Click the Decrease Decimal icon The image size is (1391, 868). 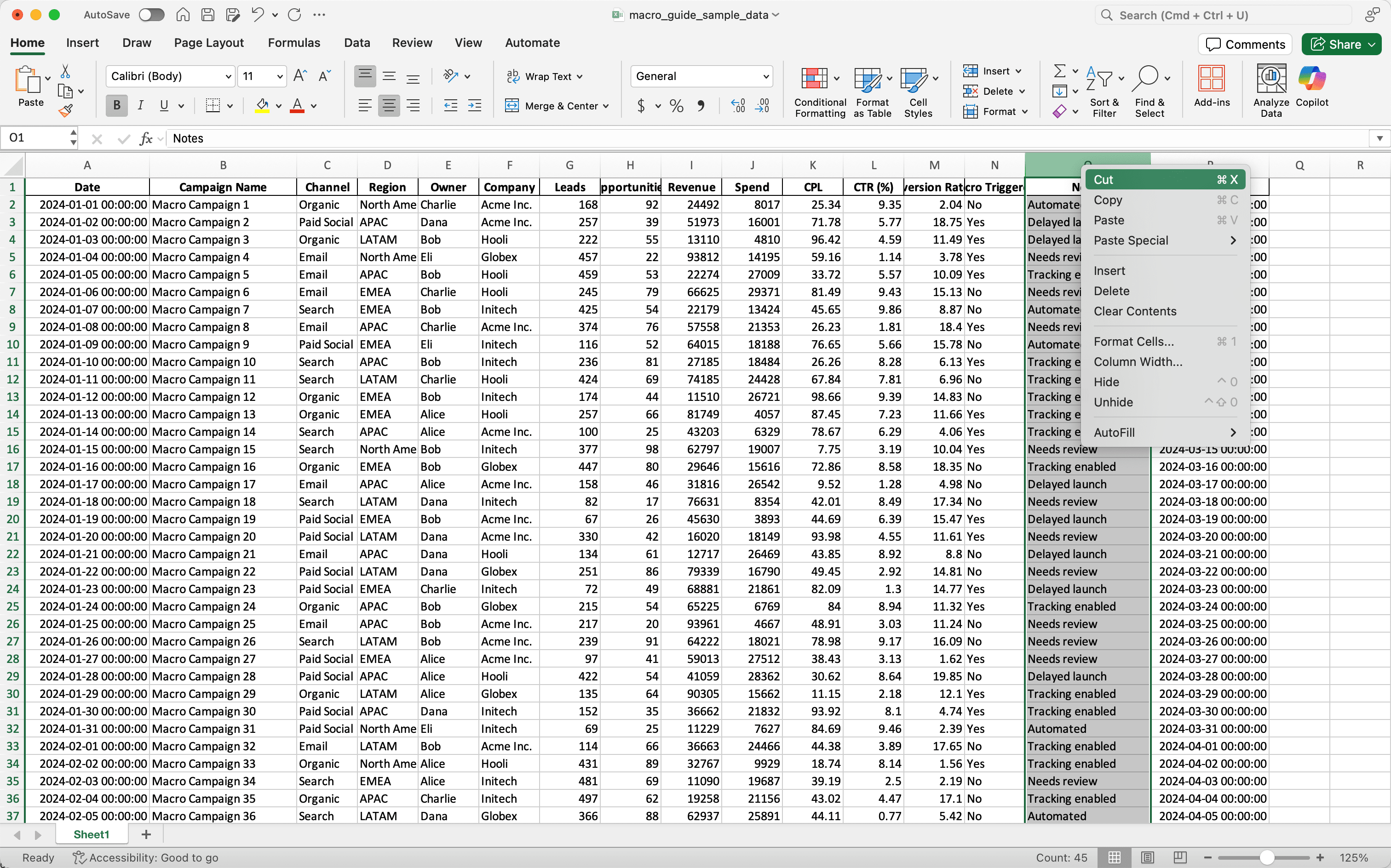(x=762, y=106)
